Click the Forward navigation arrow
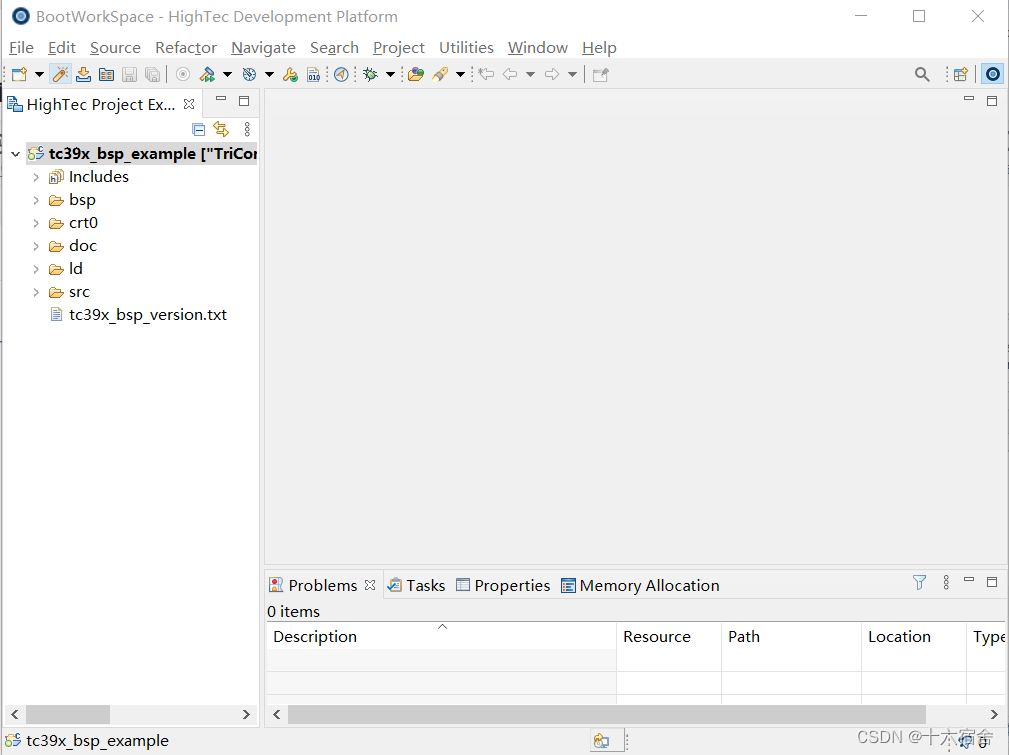Viewport: 1009px width, 755px height. 551,75
